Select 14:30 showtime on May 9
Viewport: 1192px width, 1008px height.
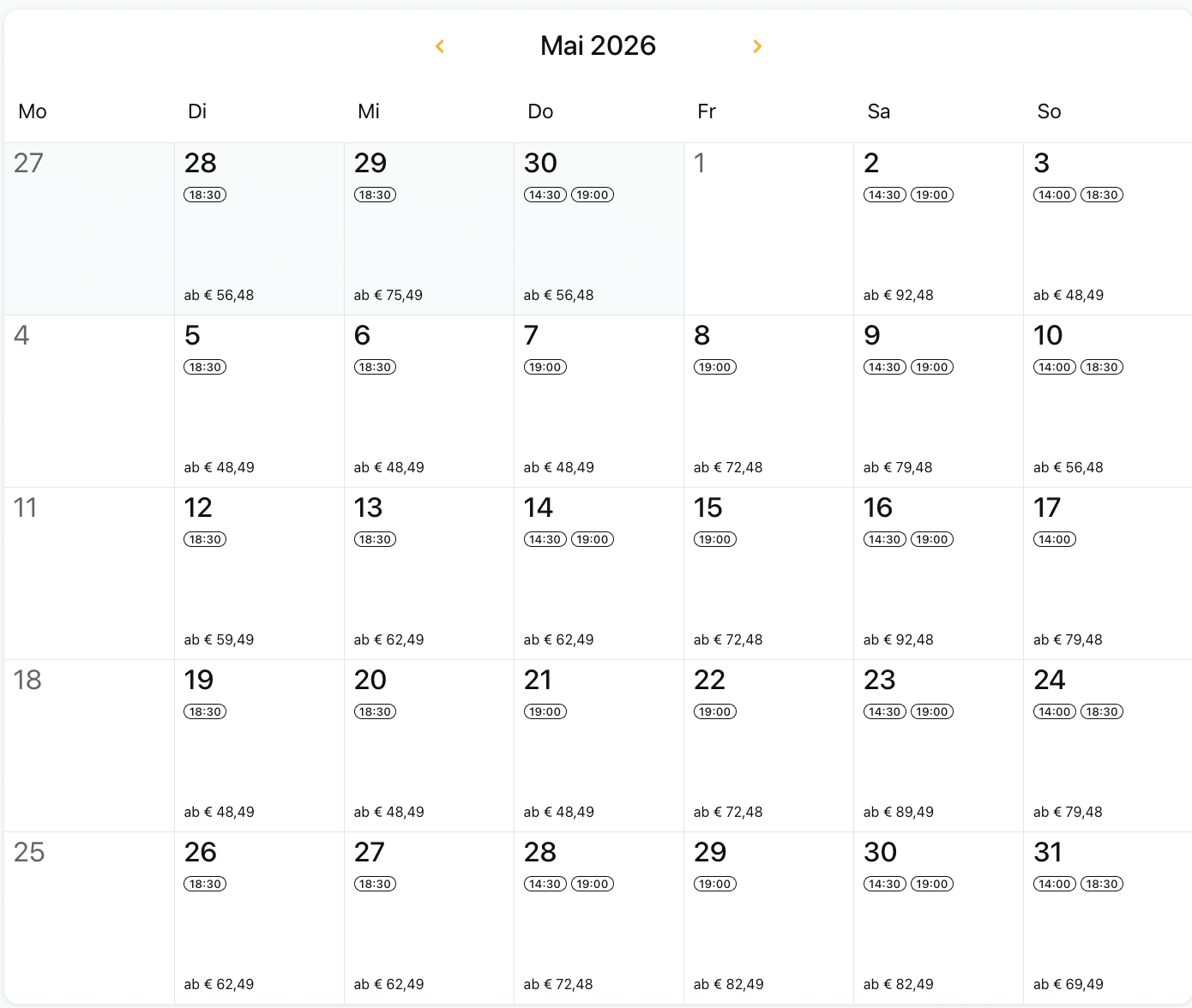884,368
